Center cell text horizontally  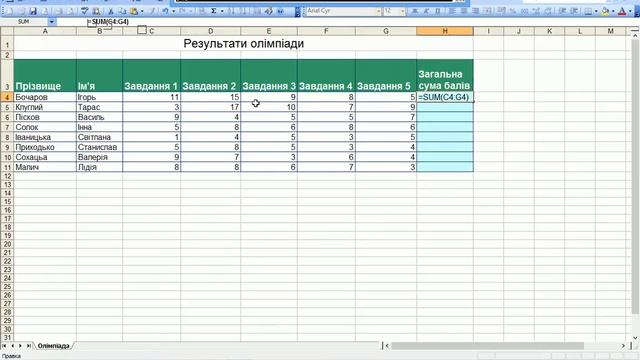pos(464,11)
